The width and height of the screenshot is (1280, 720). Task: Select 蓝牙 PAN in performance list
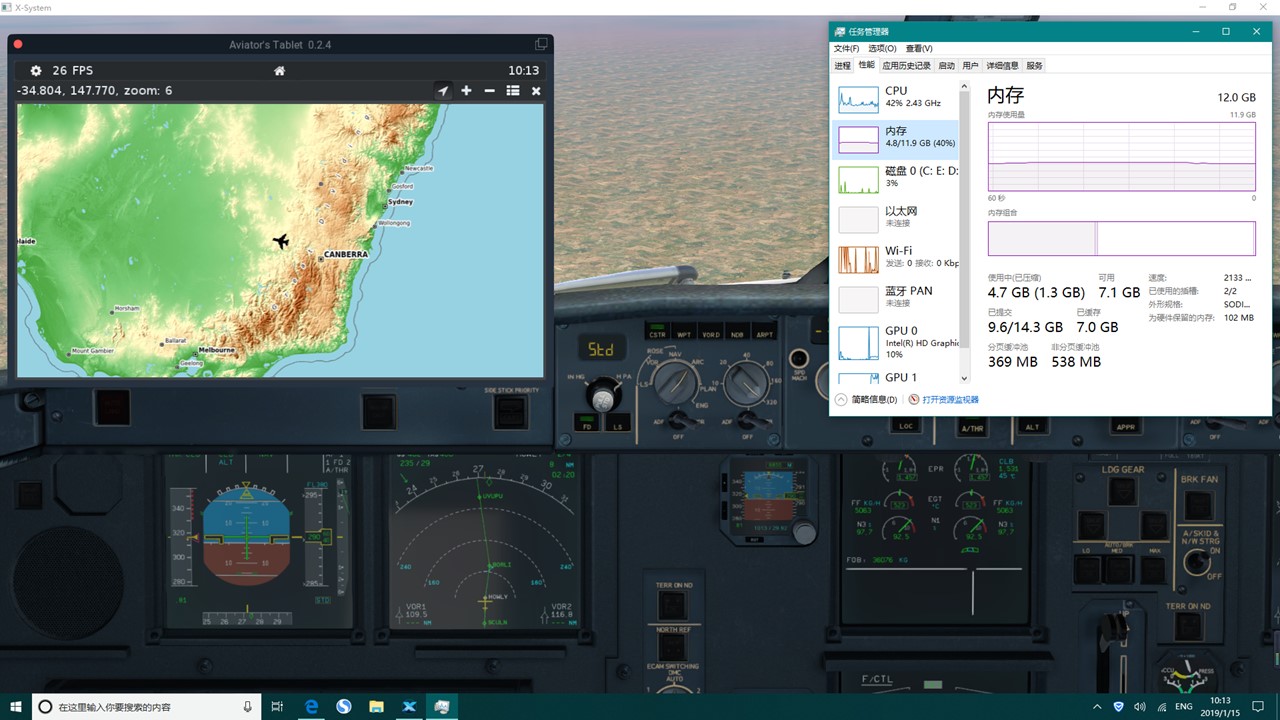click(x=895, y=298)
